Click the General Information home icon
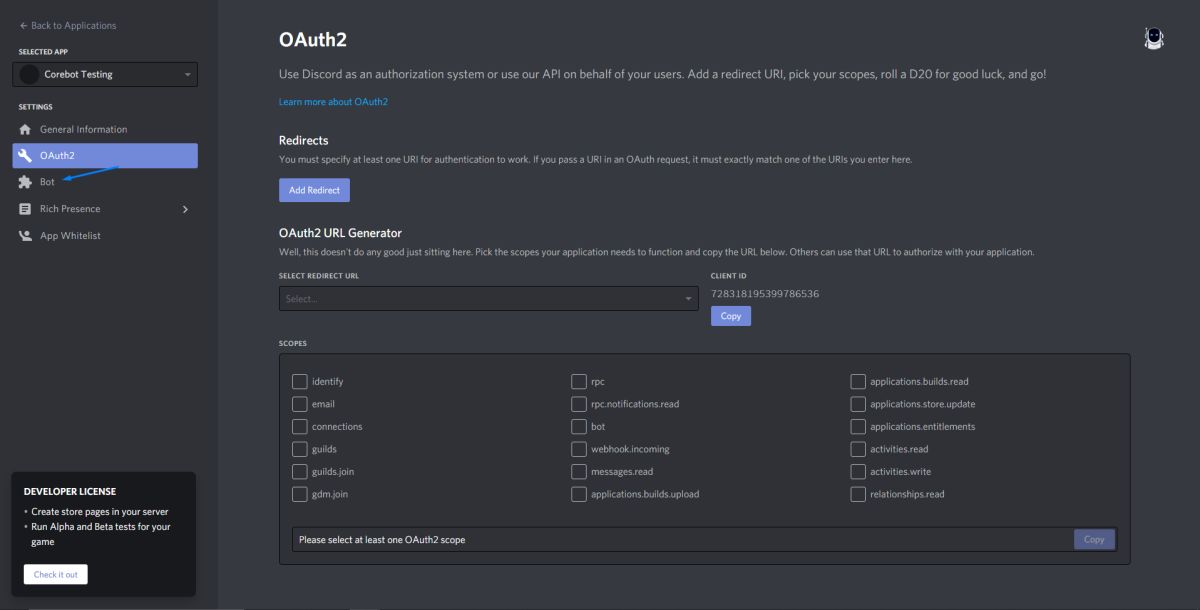Screen dimensions: 1200x610 25,130
